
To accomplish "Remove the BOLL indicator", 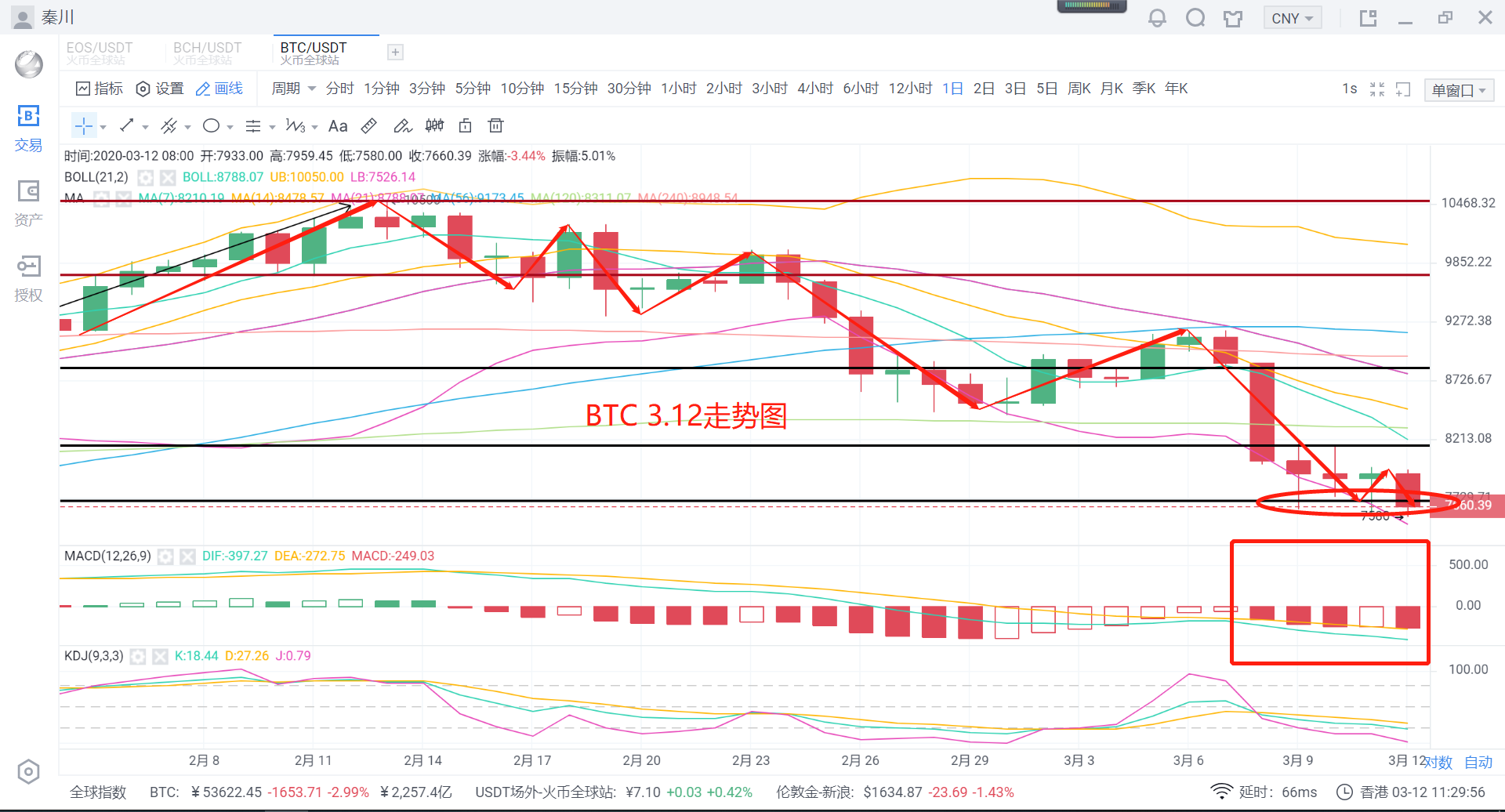I will (x=168, y=177).
